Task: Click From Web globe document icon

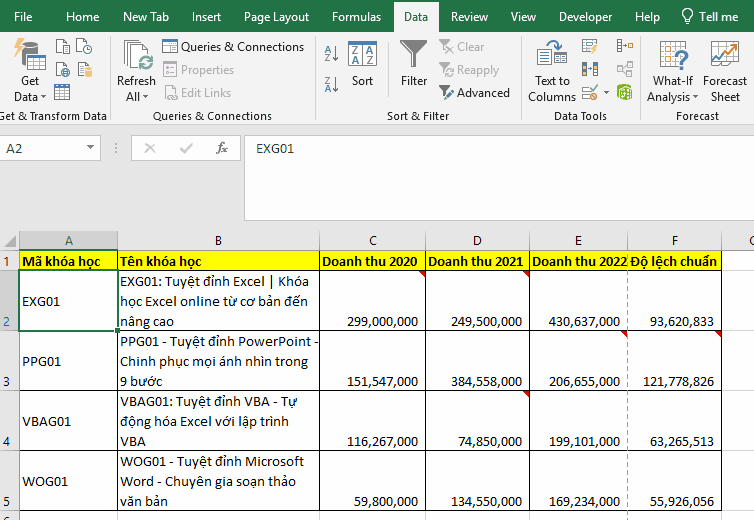Action: pyautogui.click(x=63, y=70)
